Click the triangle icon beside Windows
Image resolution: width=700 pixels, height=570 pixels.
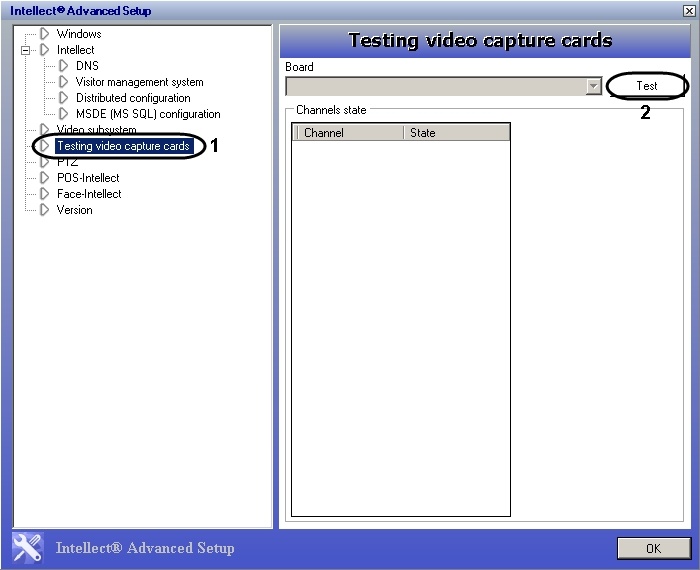click(x=44, y=33)
